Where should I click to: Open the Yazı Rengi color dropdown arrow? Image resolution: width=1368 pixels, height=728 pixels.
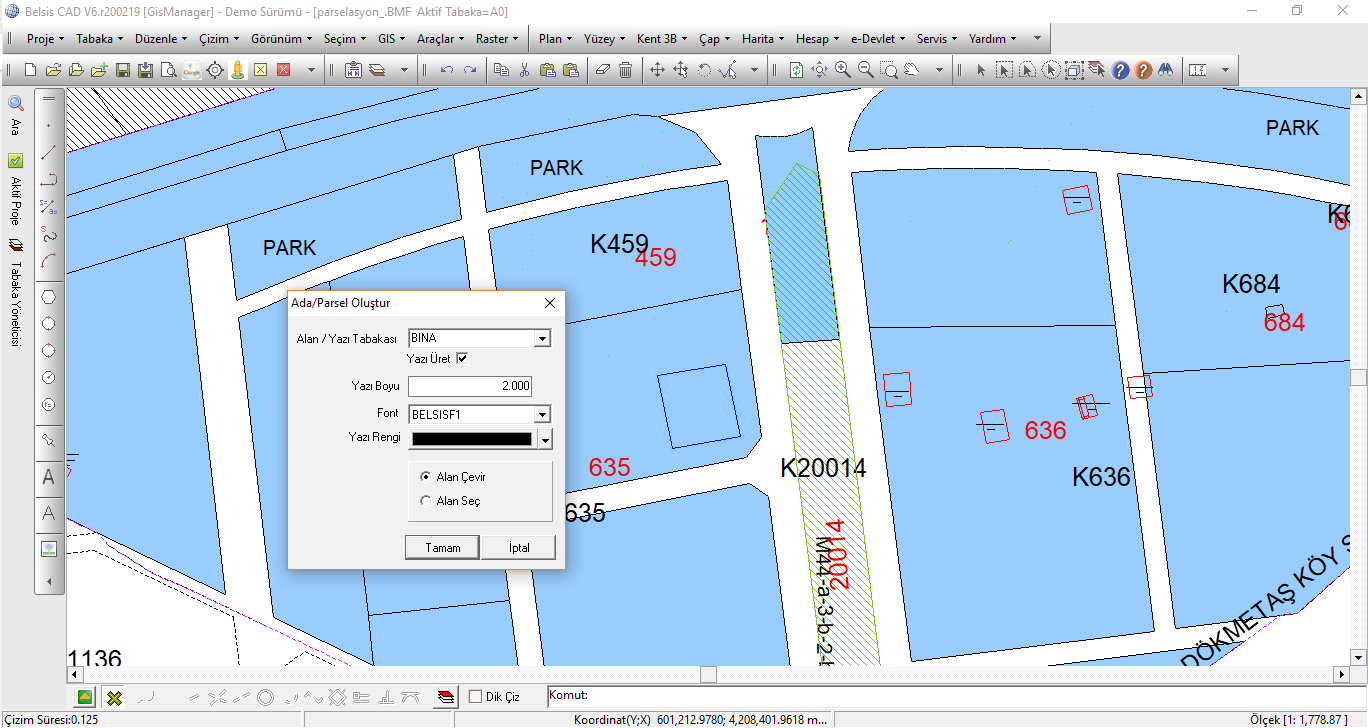[x=545, y=439]
